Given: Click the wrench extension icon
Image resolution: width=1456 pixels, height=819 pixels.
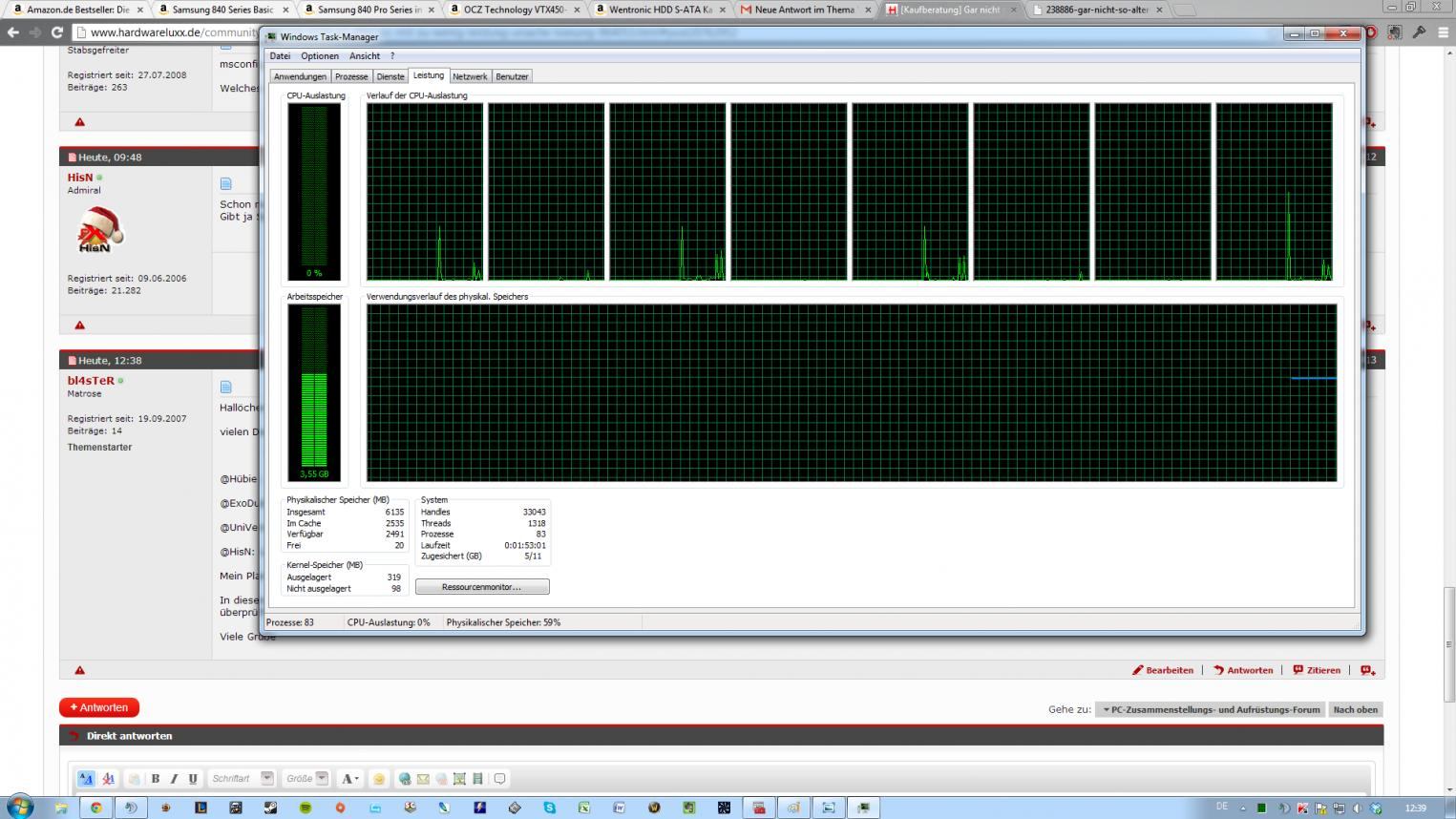Looking at the screenshot, I should point(1418,31).
